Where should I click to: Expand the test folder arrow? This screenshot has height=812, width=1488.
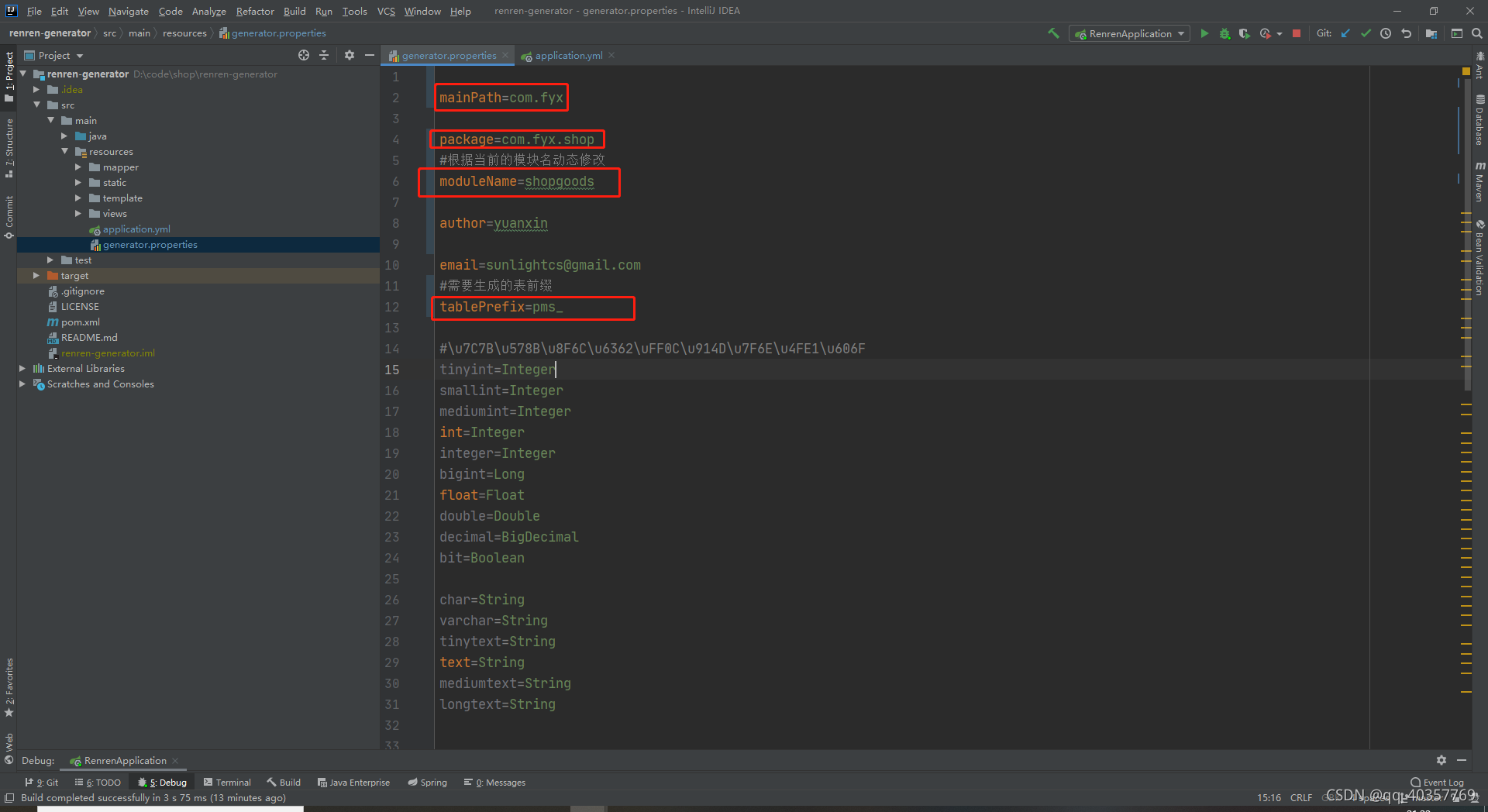50,260
